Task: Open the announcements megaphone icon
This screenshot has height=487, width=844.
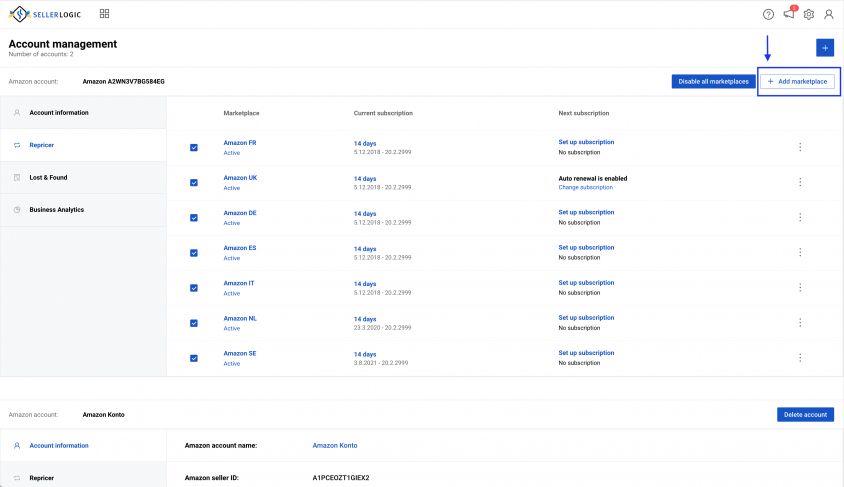Action: [x=789, y=14]
